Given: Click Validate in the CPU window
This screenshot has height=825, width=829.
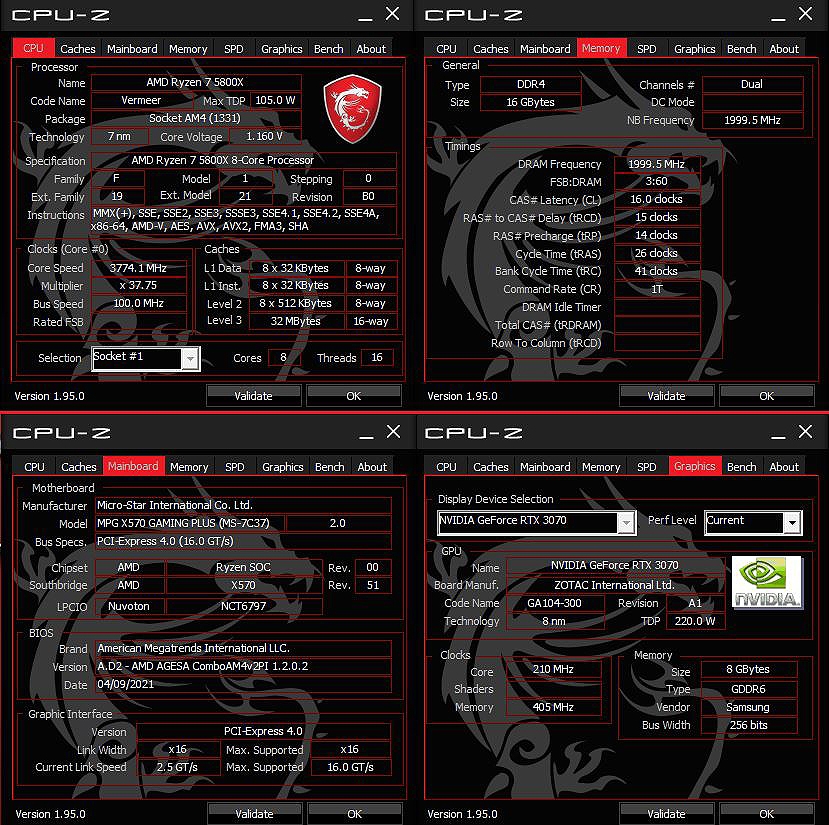Looking at the screenshot, I should 253,396.
